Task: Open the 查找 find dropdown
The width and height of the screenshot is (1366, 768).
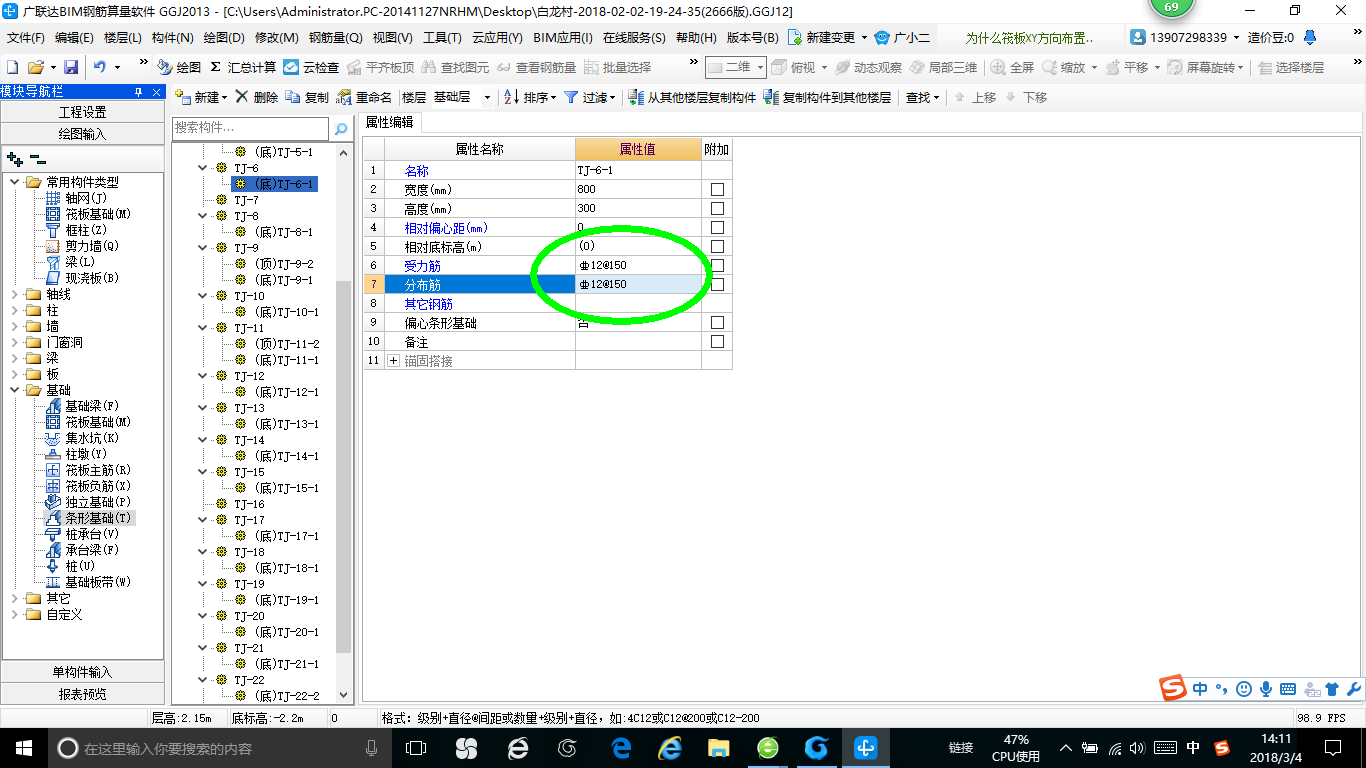Action: coord(923,97)
